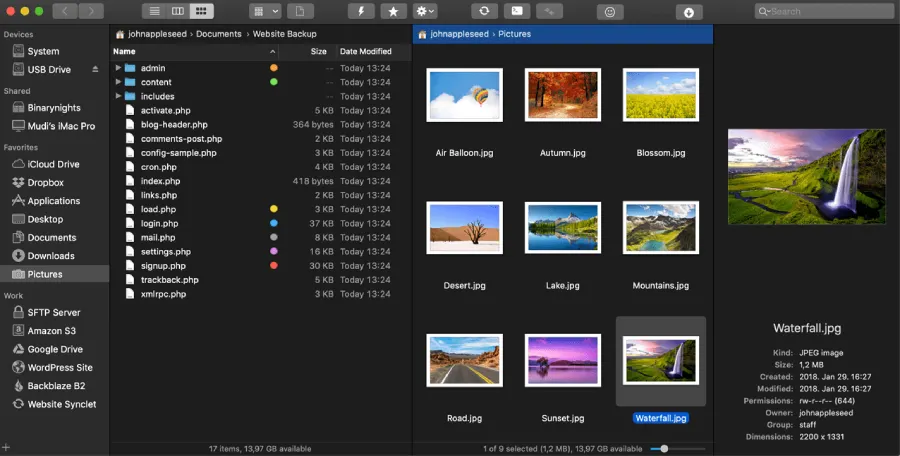Select the Autumn.jpg thumbnail
900x456 pixels.
point(562,95)
